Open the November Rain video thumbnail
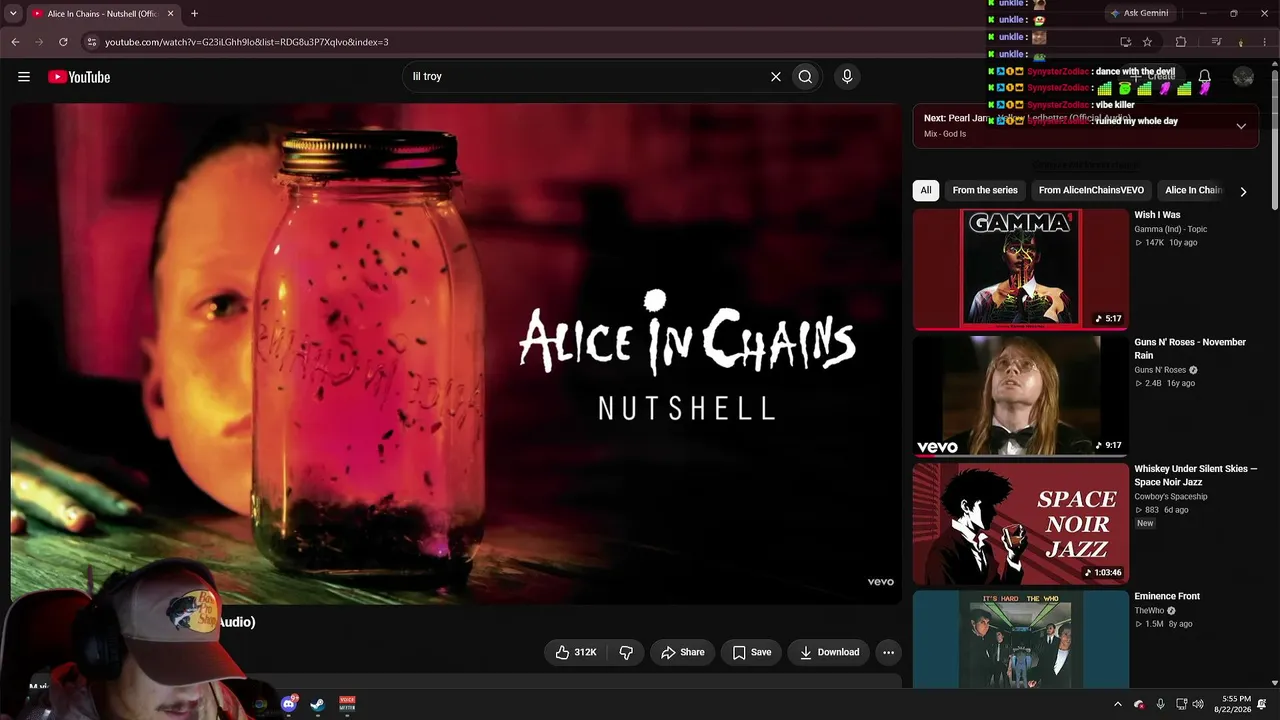The image size is (1280, 720). click(x=1021, y=396)
